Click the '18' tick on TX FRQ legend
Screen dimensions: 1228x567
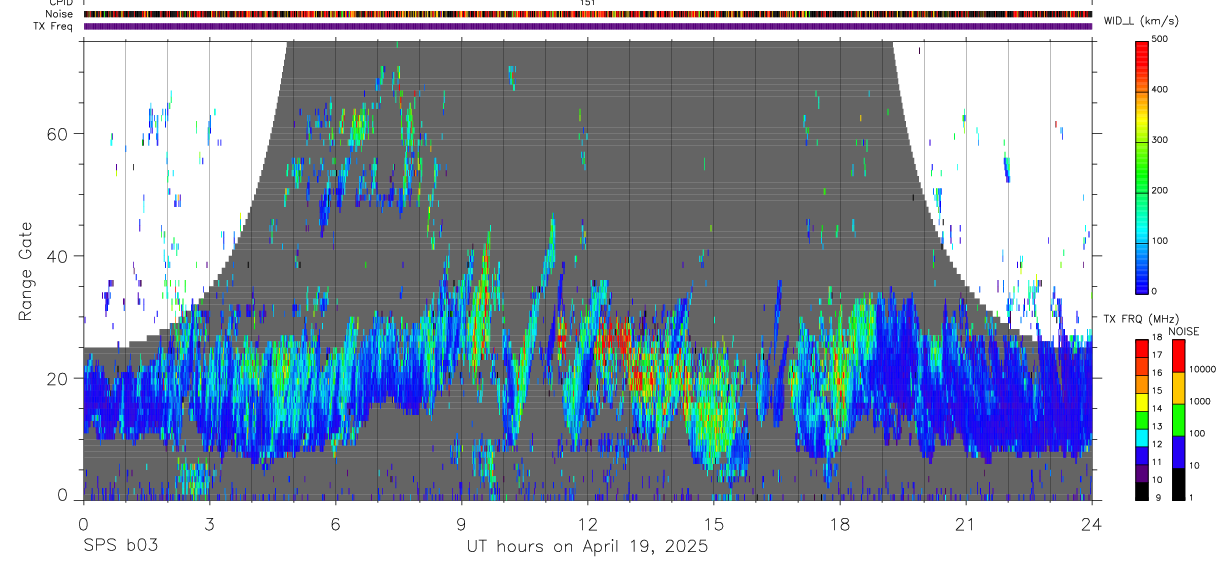pos(1158,338)
